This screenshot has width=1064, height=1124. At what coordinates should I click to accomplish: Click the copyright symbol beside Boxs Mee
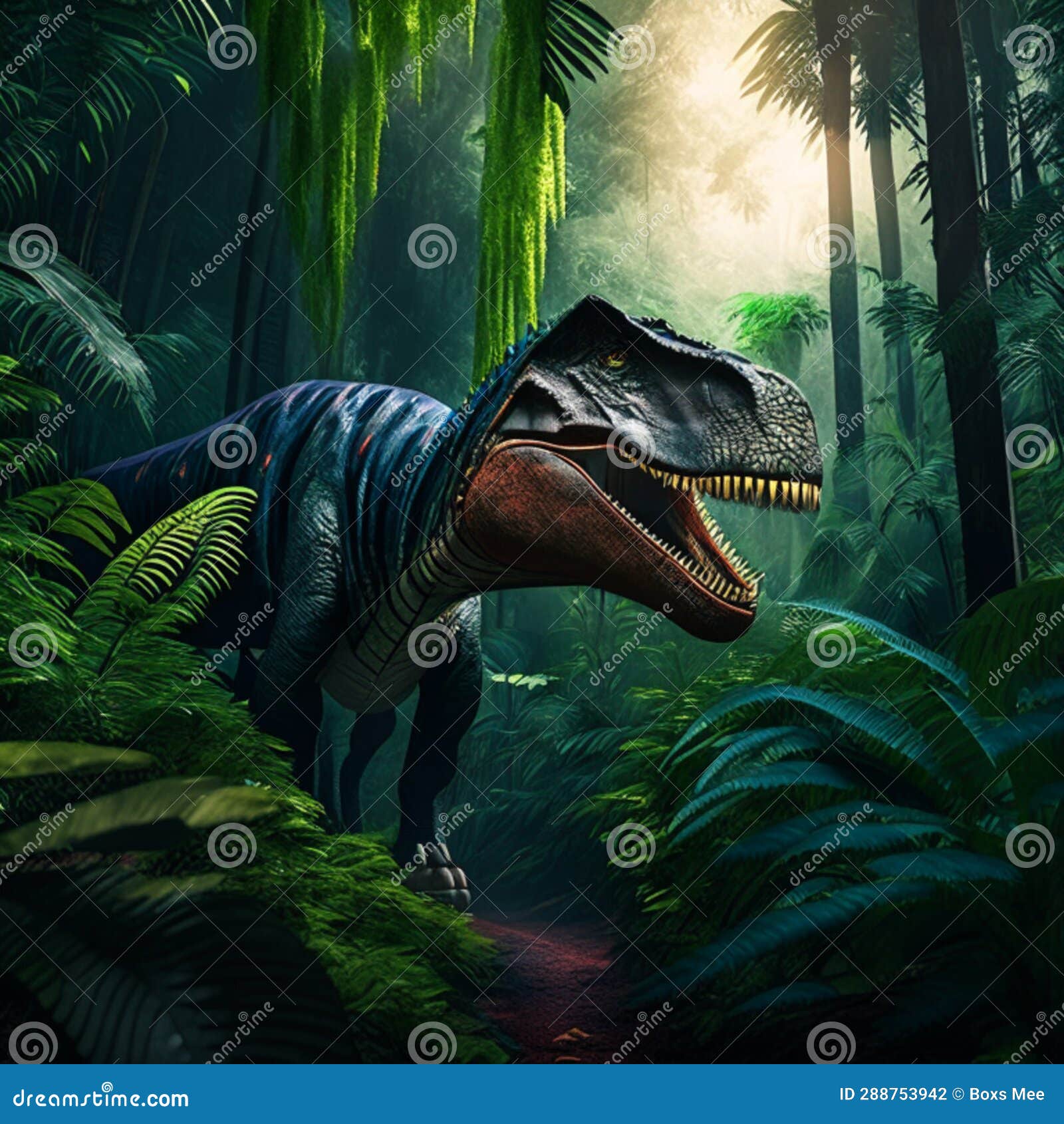958,1094
